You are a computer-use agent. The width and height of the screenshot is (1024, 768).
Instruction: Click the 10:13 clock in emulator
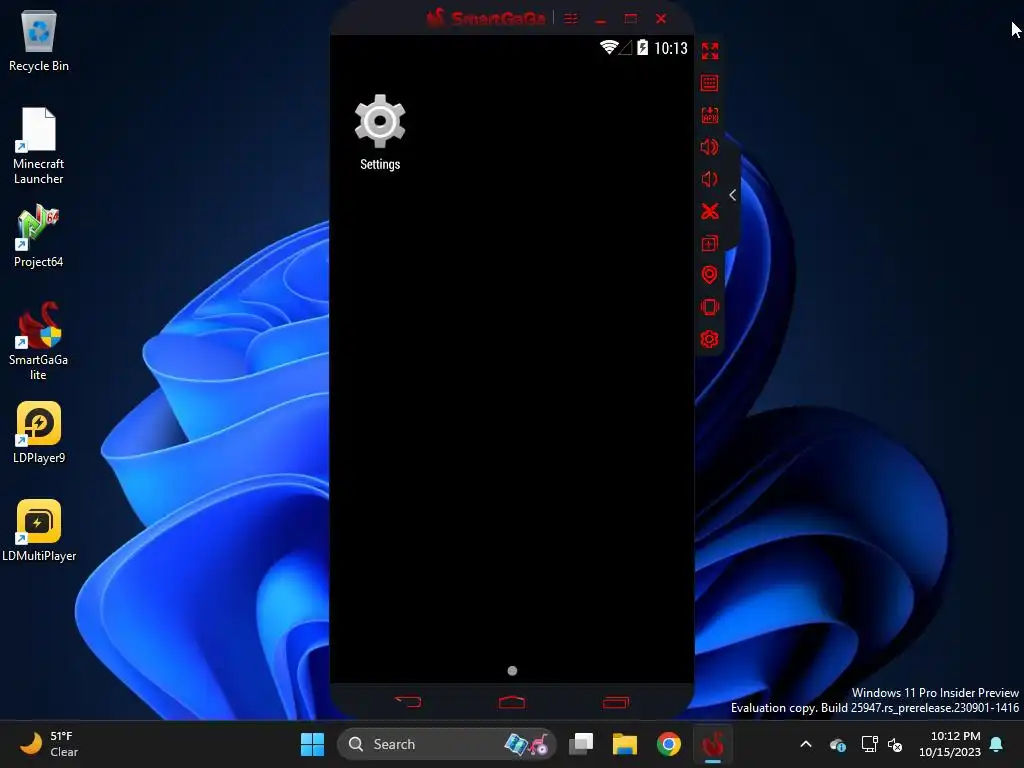click(671, 48)
